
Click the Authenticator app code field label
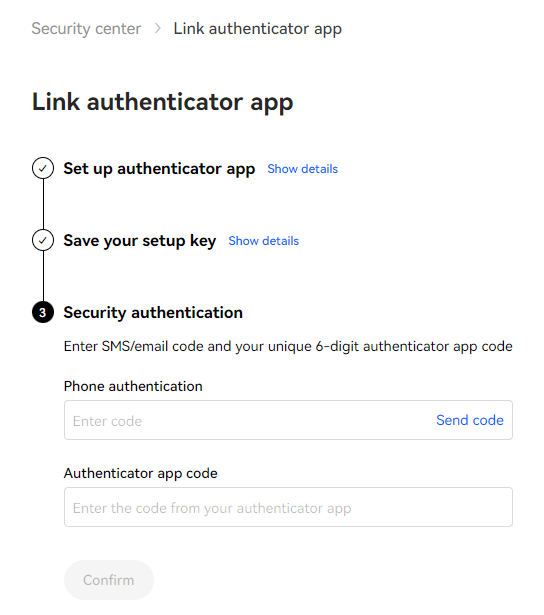pyautogui.click(x=140, y=473)
